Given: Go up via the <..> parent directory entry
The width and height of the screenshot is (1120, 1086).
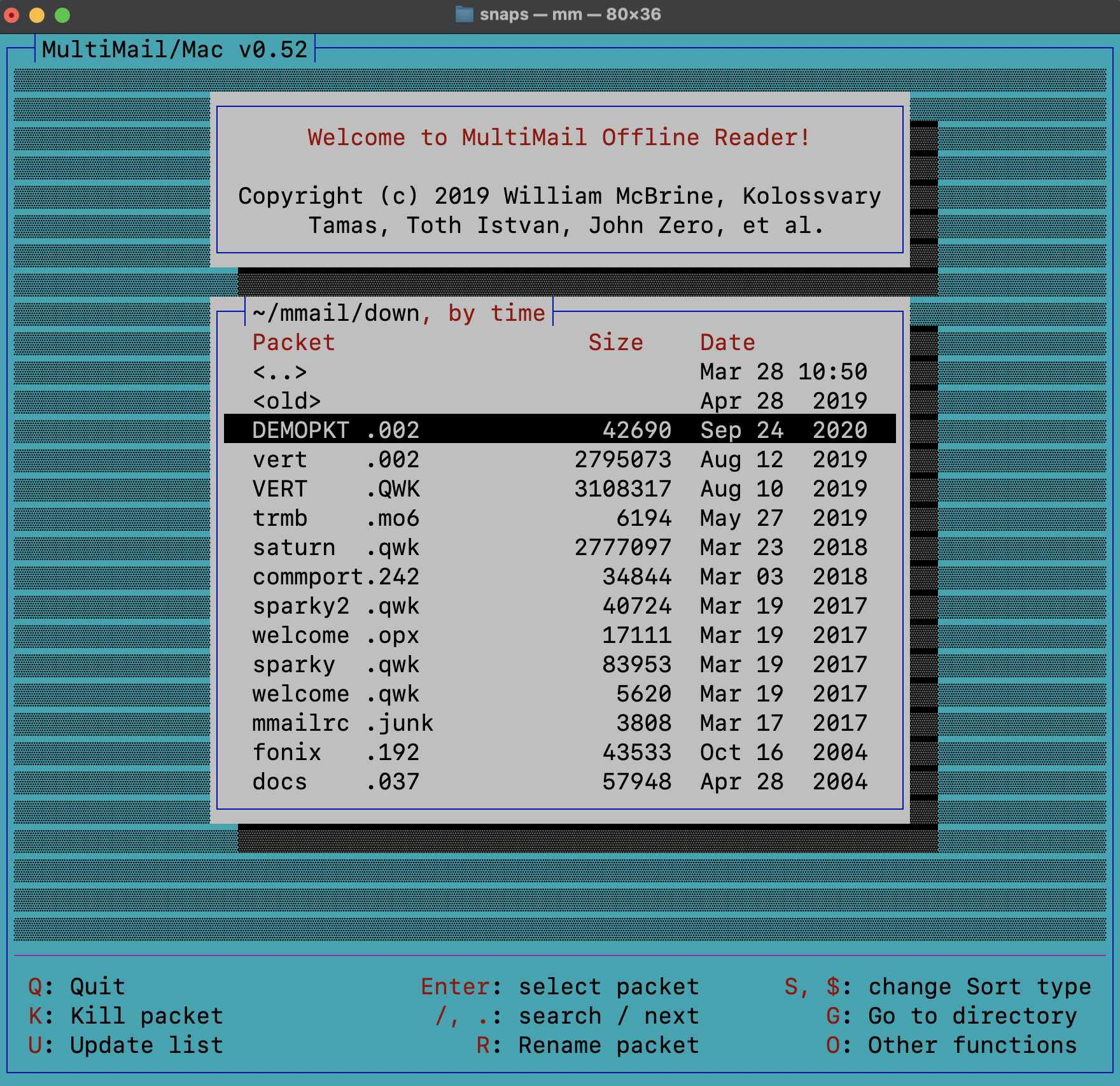Looking at the screenshot, I should [280, 372].
